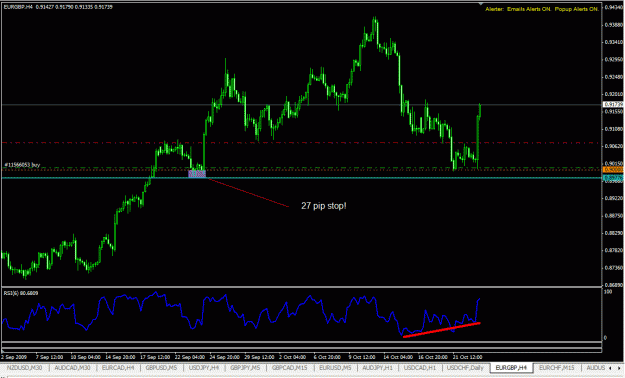Select the AUDJPY,H1 chart tab
The image size is (625, 378).
[377, 368]
